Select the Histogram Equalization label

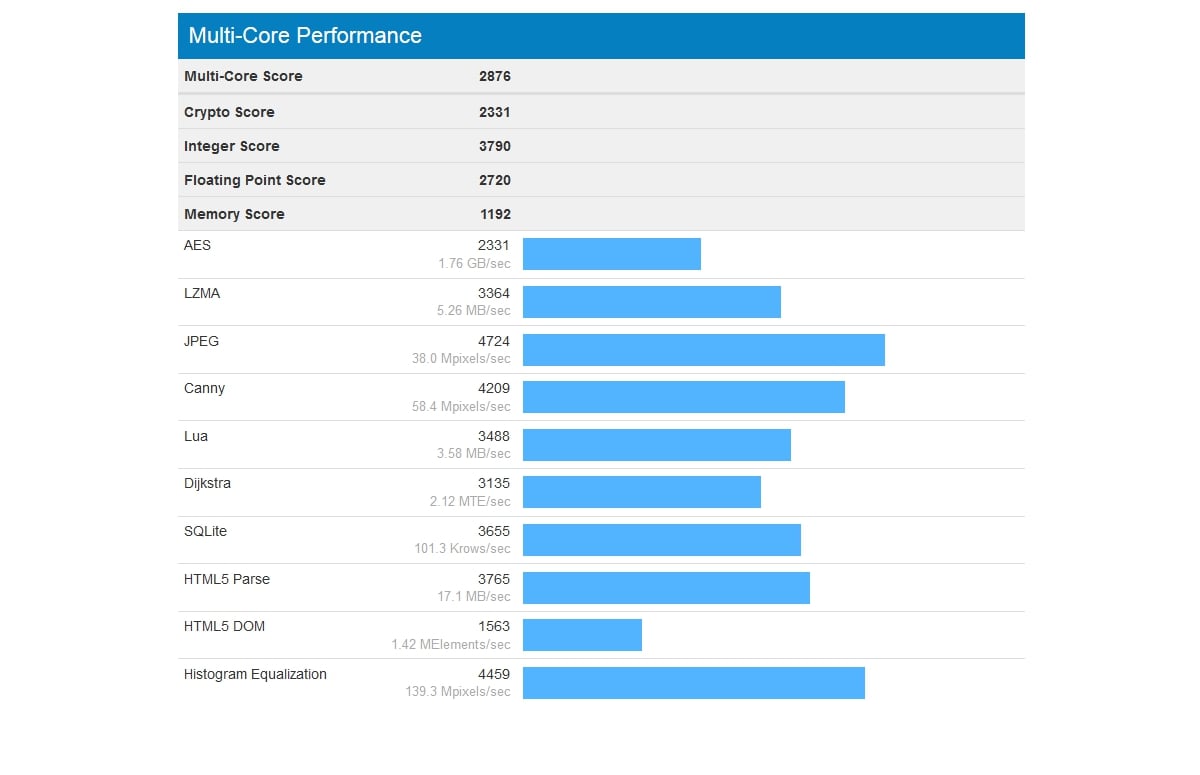[255, 674]
